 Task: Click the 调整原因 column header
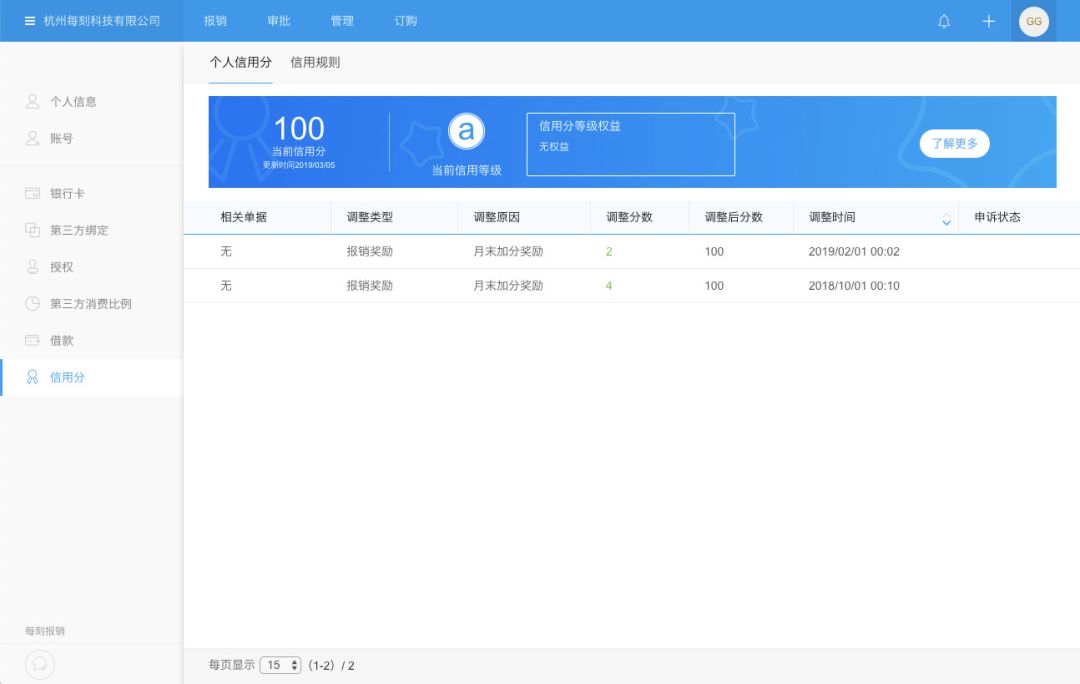tap(496, 217)
